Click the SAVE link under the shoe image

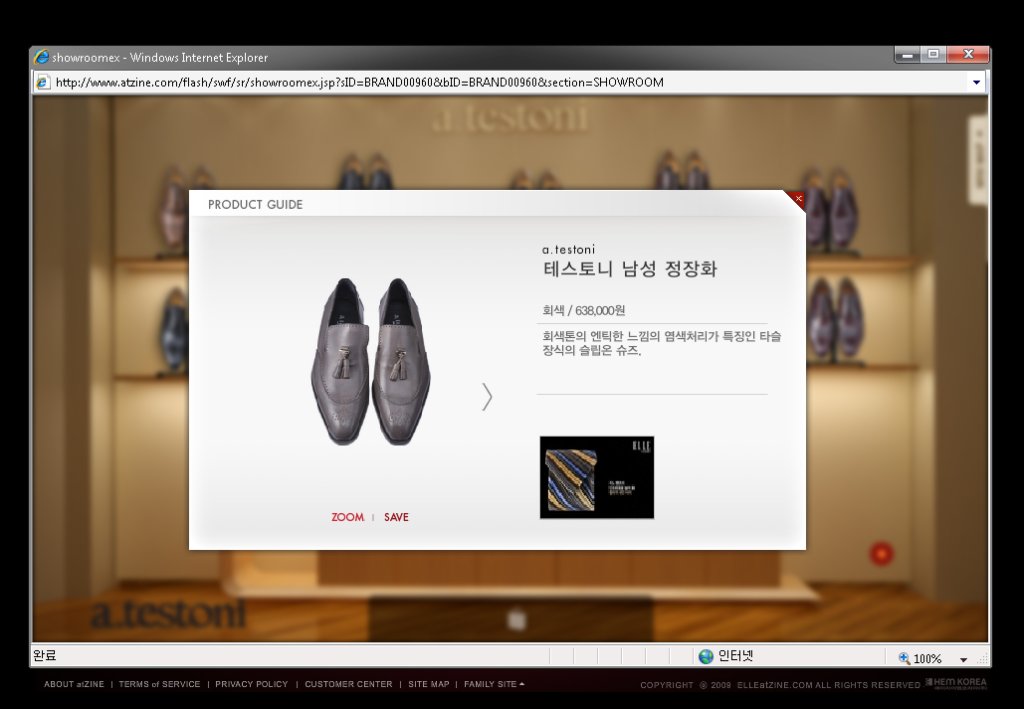click(x=396, y=517)
